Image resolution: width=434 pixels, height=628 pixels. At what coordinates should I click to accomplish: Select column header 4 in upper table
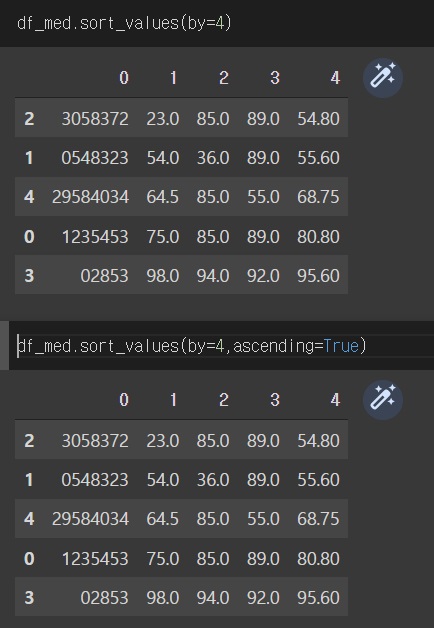pos(335,78)
